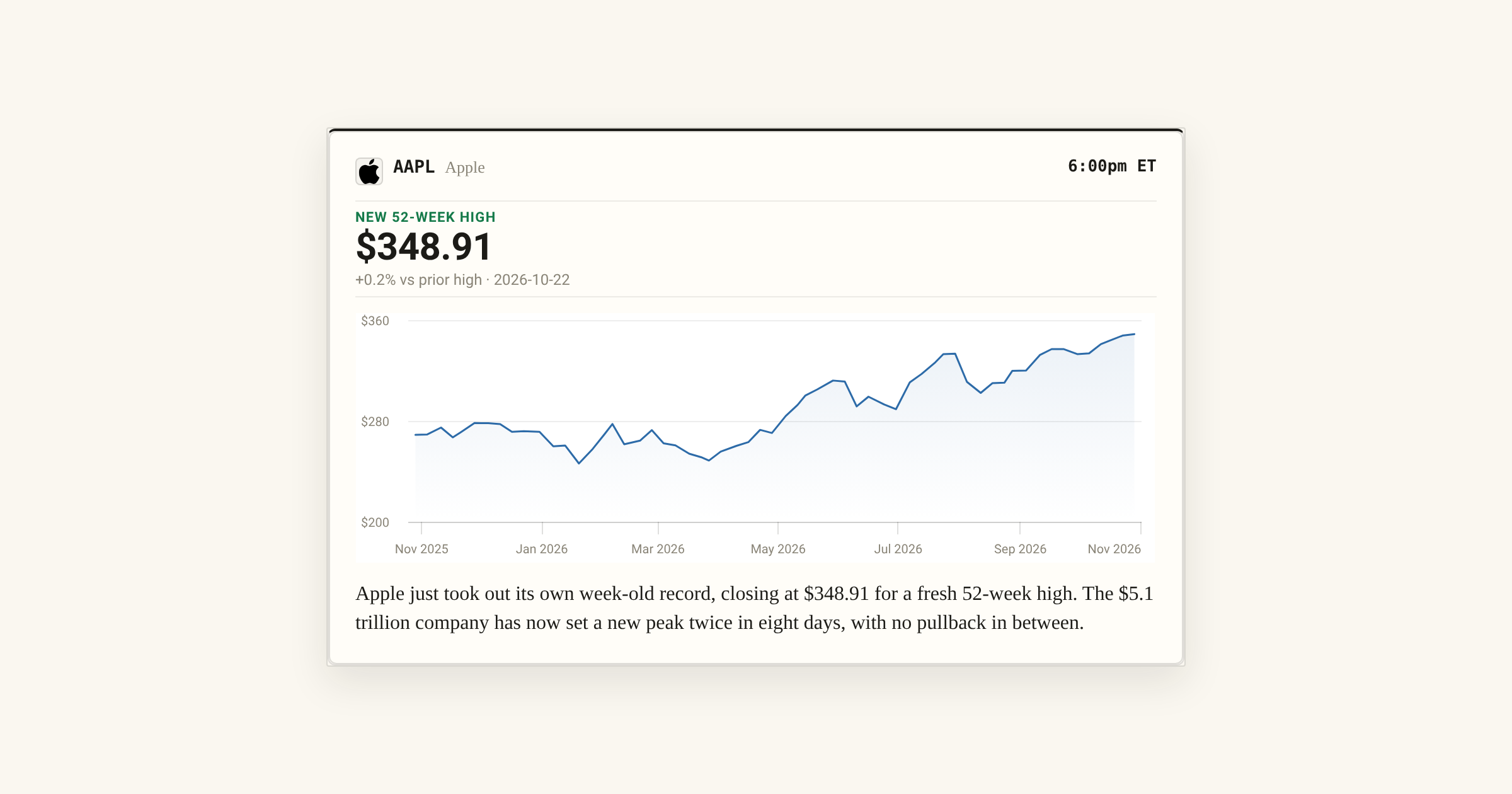Click the $200 axis label
This screenshot has height=794, width=1512.
point(375,522)
